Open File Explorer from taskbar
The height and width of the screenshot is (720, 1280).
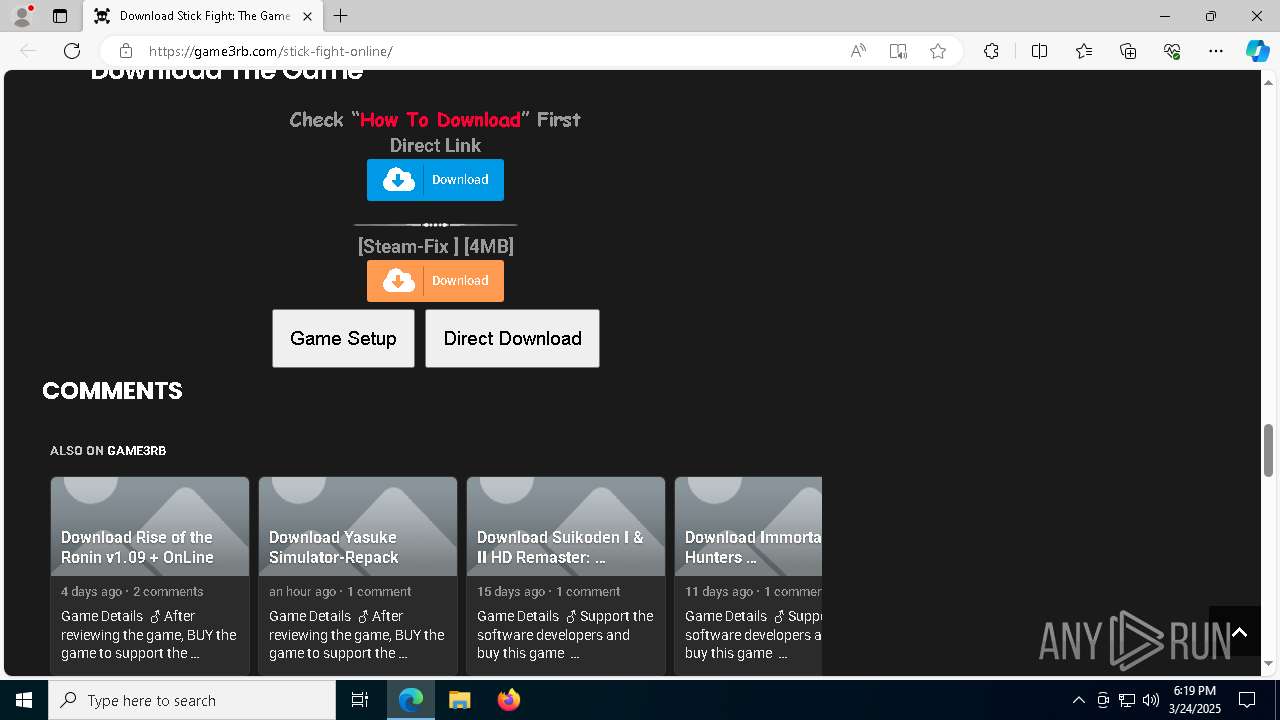point(459,700)
